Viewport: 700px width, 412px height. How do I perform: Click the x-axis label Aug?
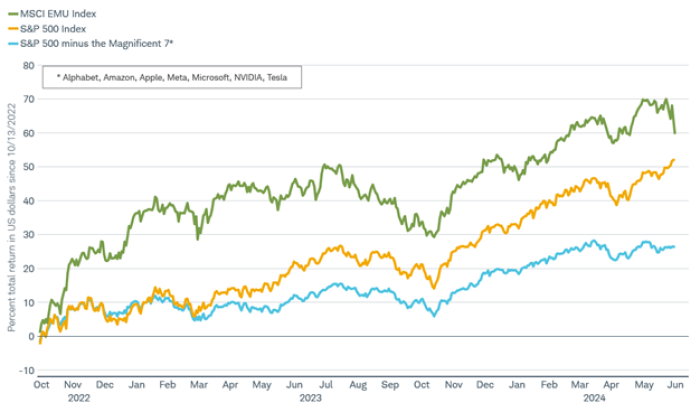[x=358, y=385]
